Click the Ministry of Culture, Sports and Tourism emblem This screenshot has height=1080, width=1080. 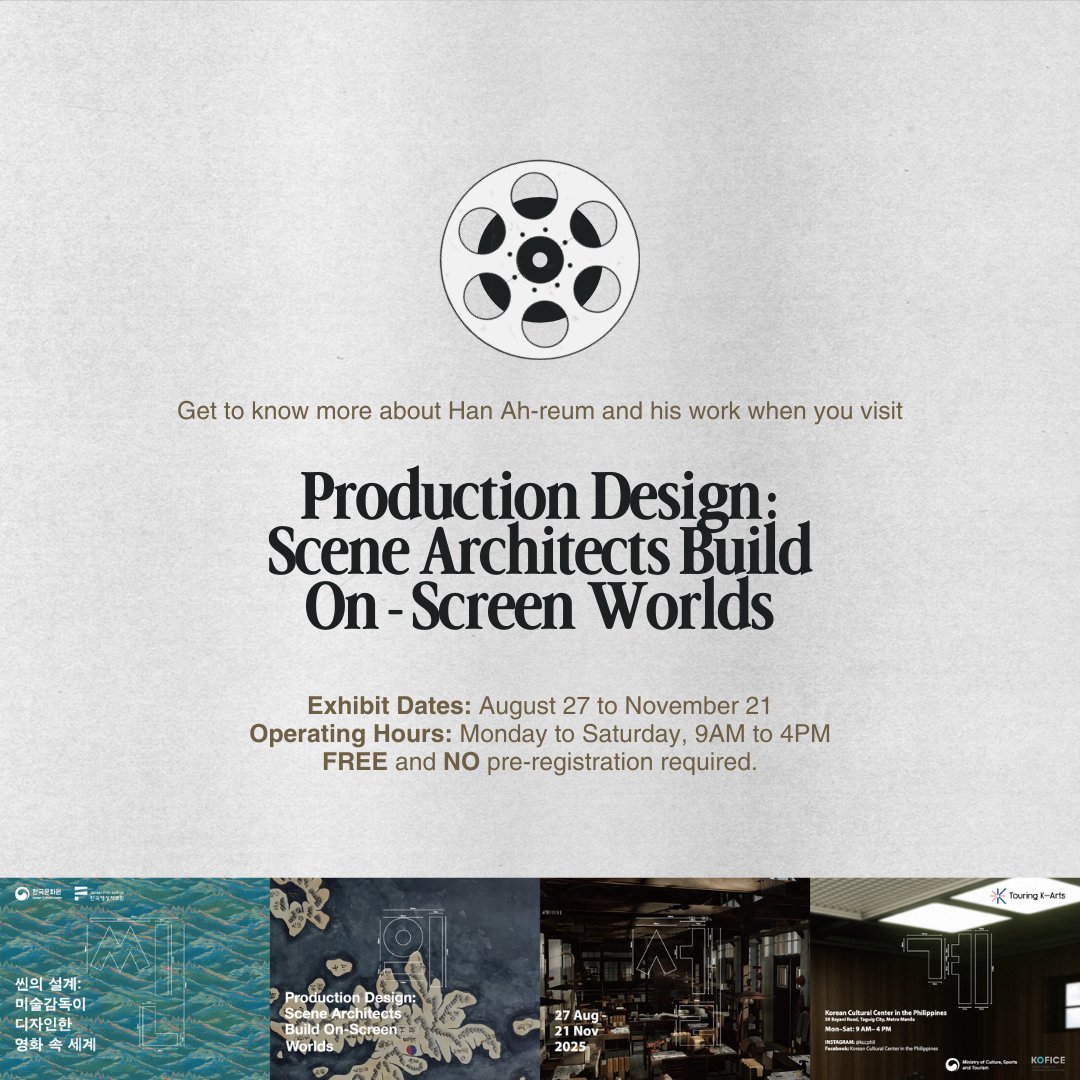952,1064
